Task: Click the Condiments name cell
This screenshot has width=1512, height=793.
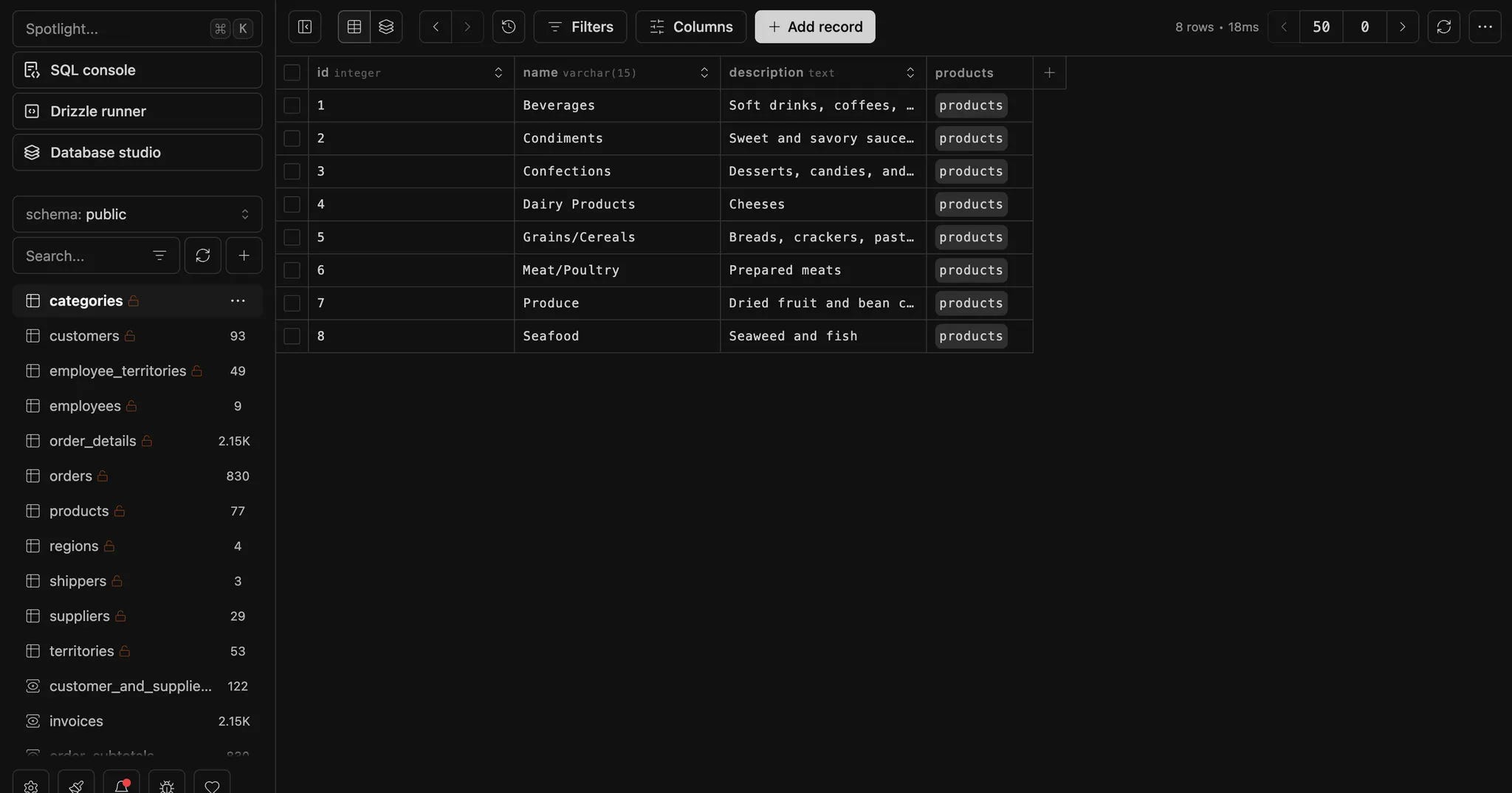Action: pos(617,138)
